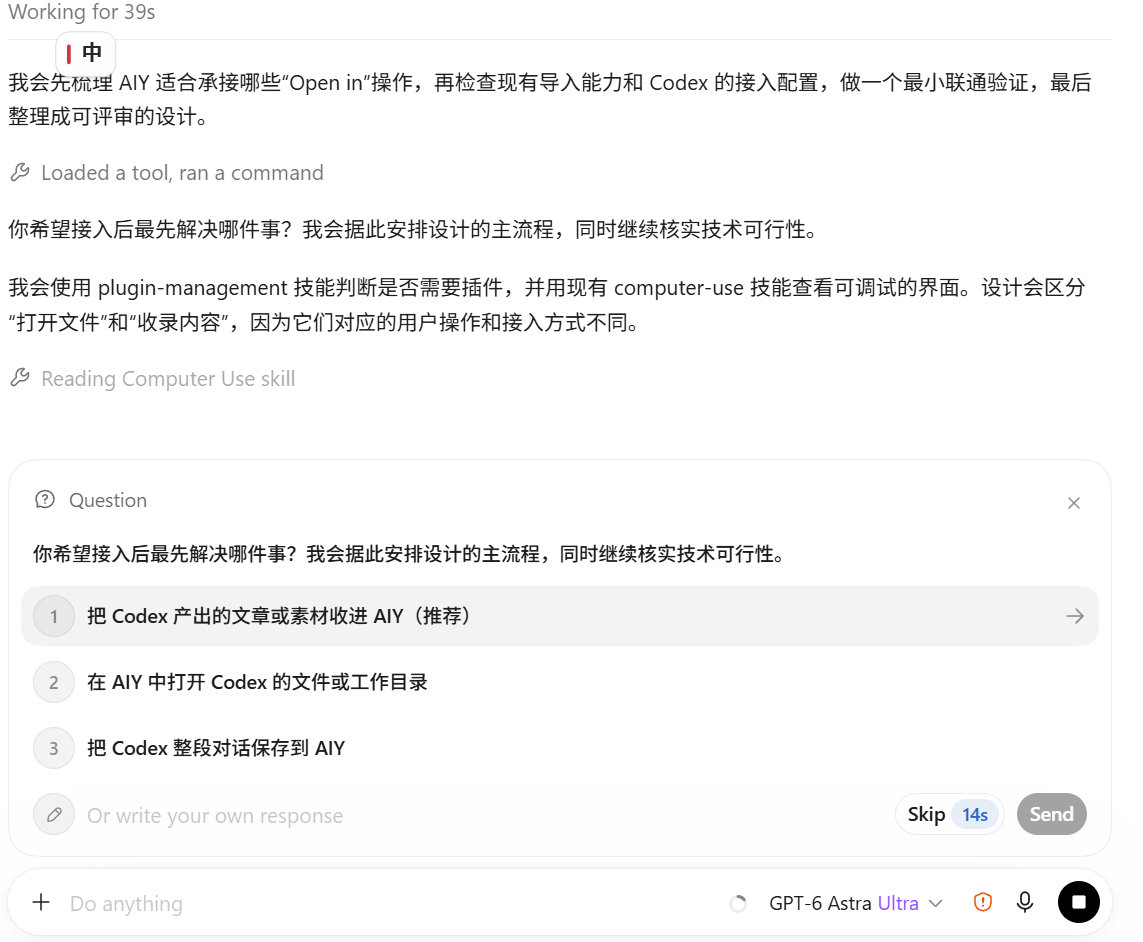This screenshot has width=1143, height=942.
Task: Click the 'Working for 39s' status text
Action: coord(82,12)
